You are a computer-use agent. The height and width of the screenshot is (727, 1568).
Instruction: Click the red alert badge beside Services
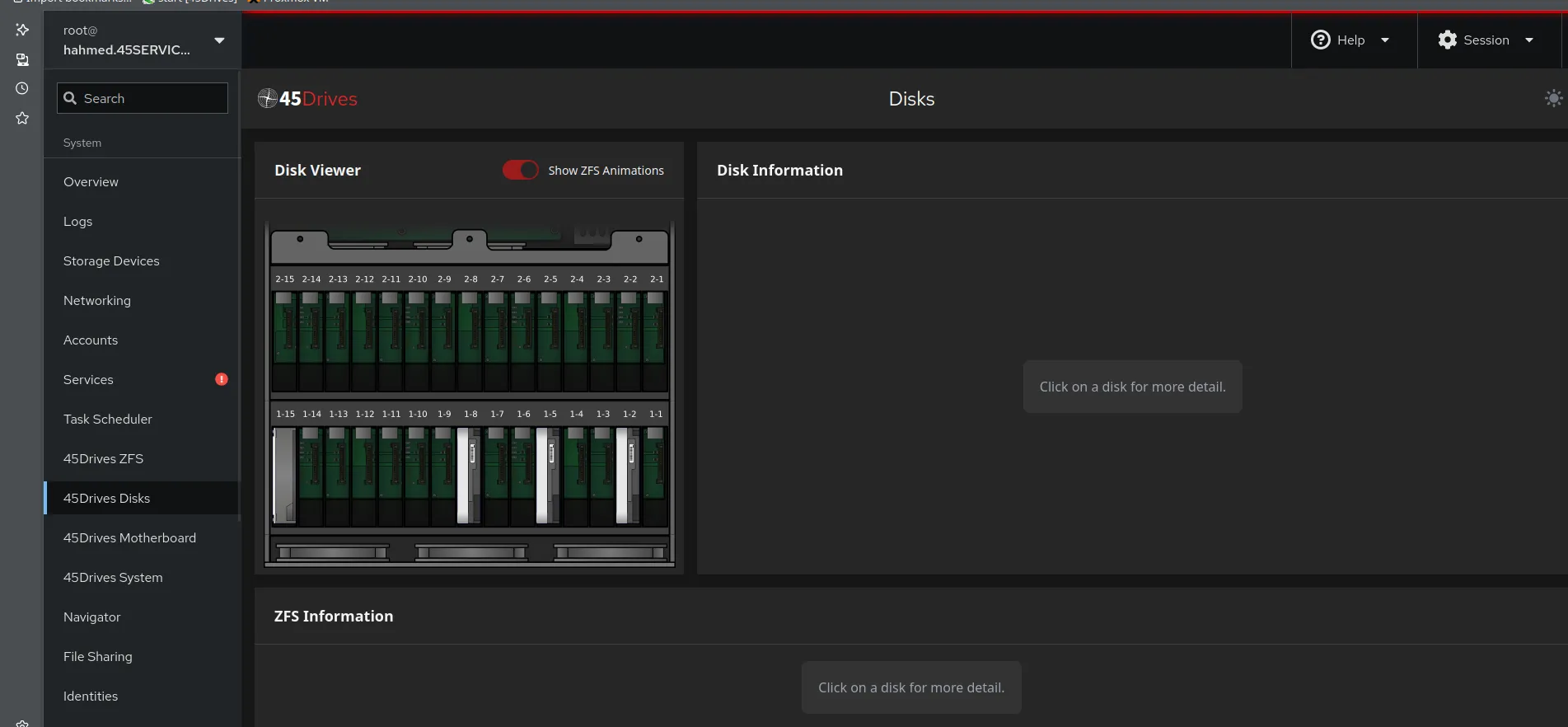(x=221, y=379)
